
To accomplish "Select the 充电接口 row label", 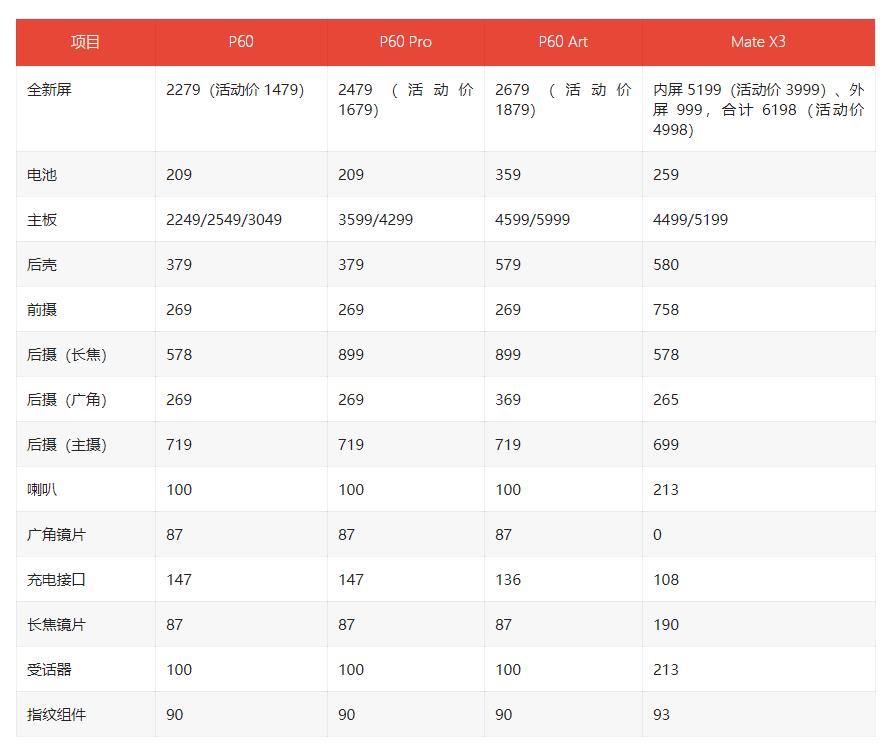I will pyautogui.click(x=56, y=579).
